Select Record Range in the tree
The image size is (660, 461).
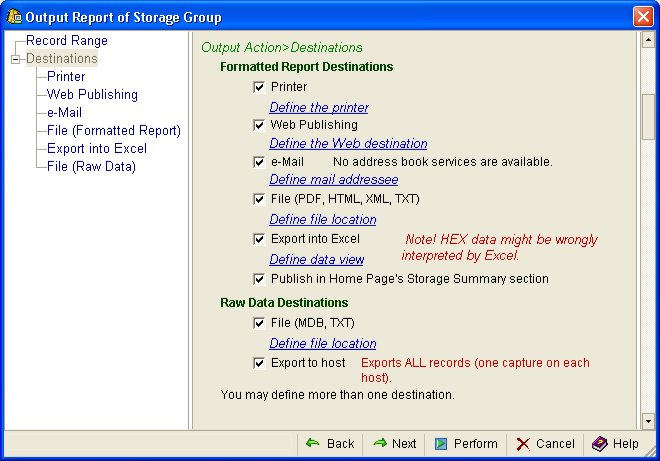(67, 40)
